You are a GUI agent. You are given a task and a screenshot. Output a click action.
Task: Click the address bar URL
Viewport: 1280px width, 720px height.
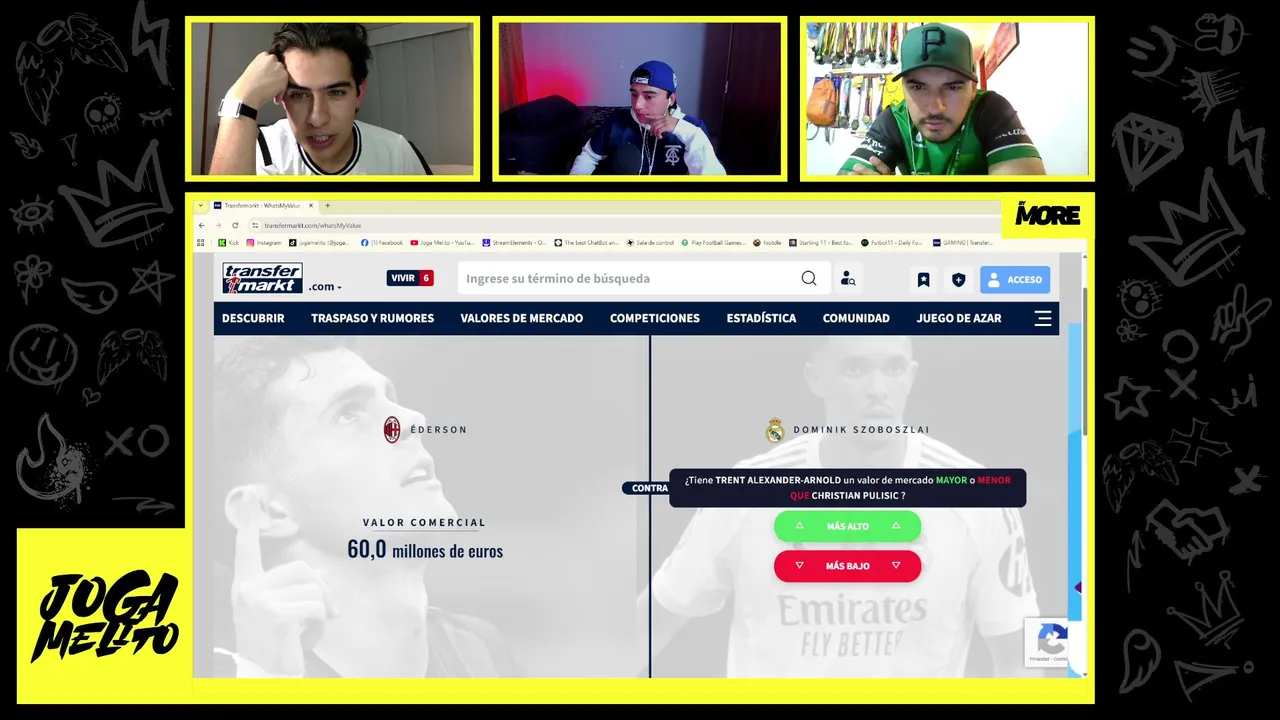click(x=313, y=225)
